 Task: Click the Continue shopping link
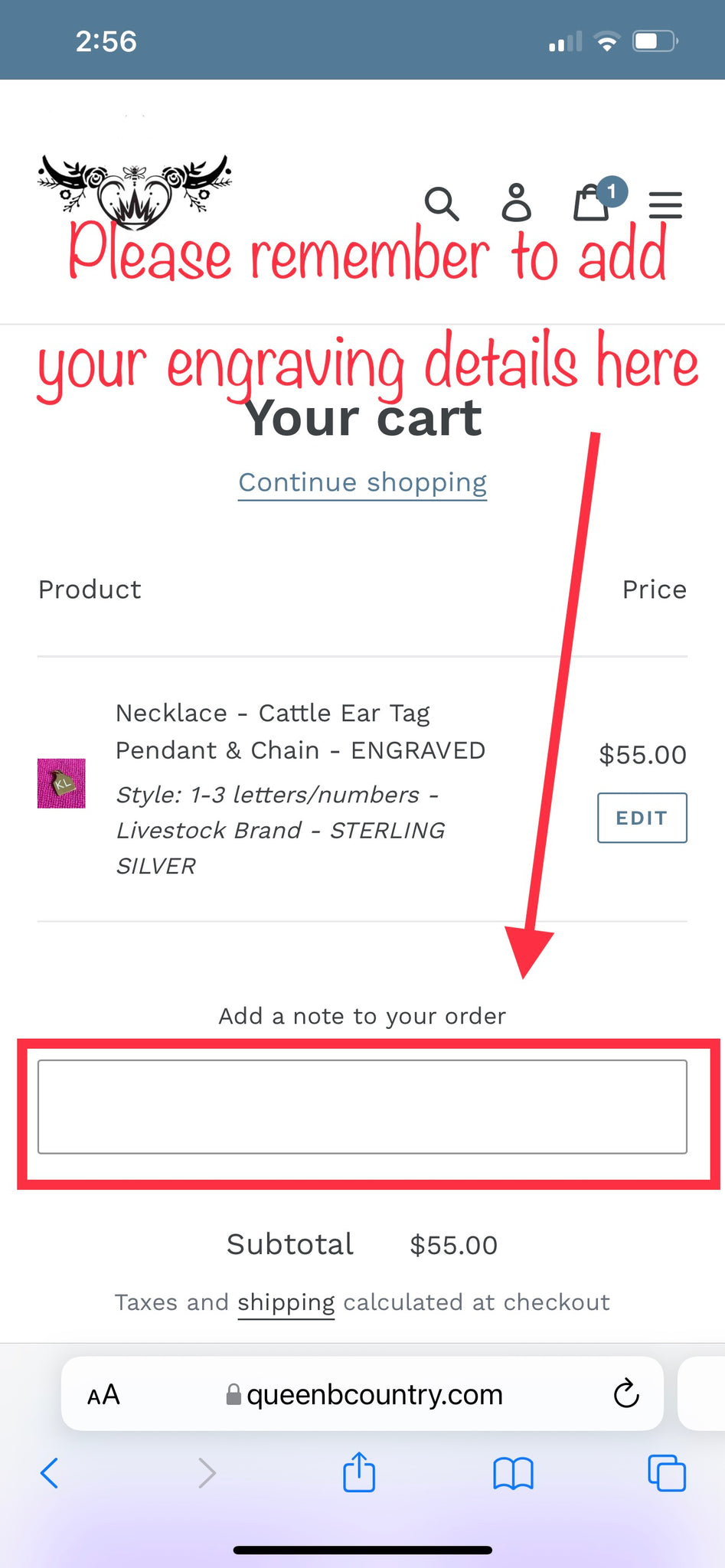click(362, 482)
